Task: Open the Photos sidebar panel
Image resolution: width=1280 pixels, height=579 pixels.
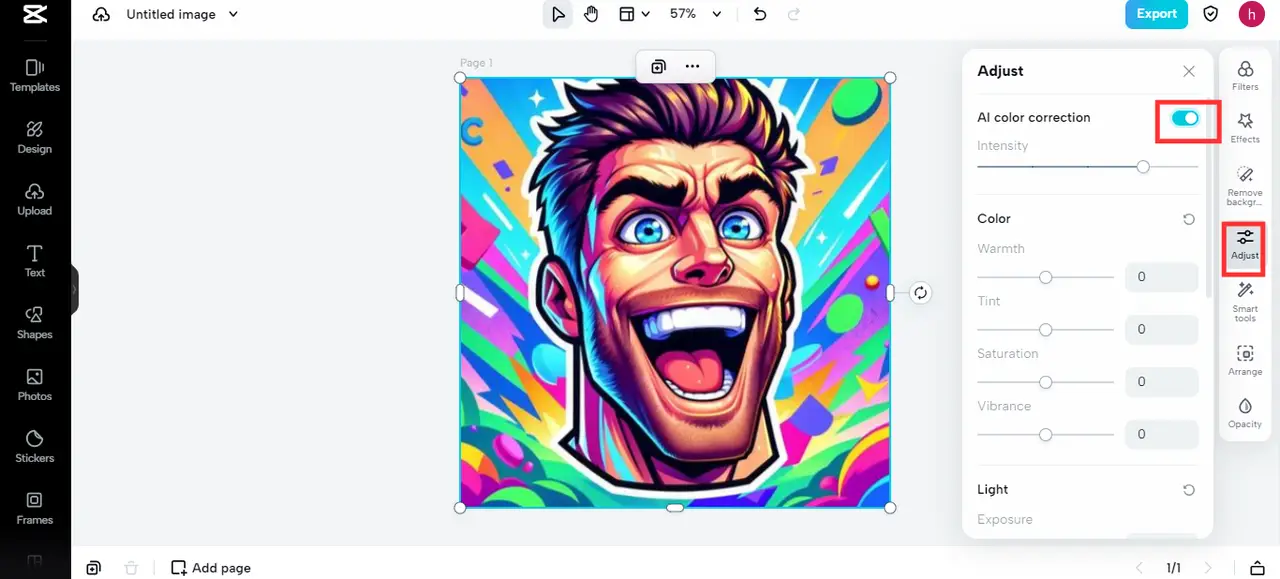Action: [35, 385]
